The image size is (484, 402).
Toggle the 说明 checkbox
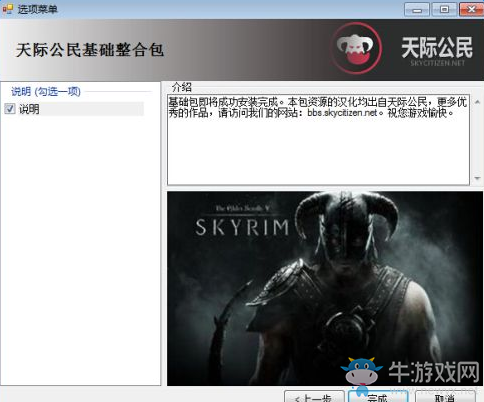10,109
